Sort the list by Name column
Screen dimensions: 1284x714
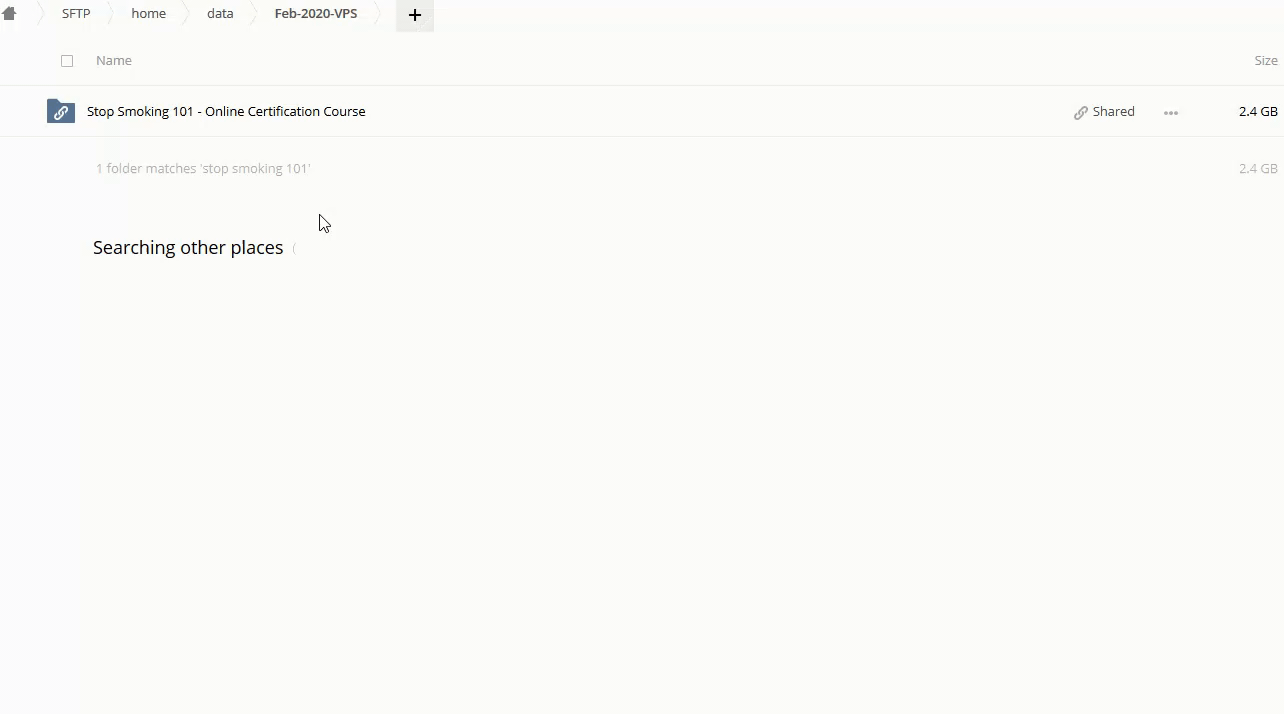113,61
